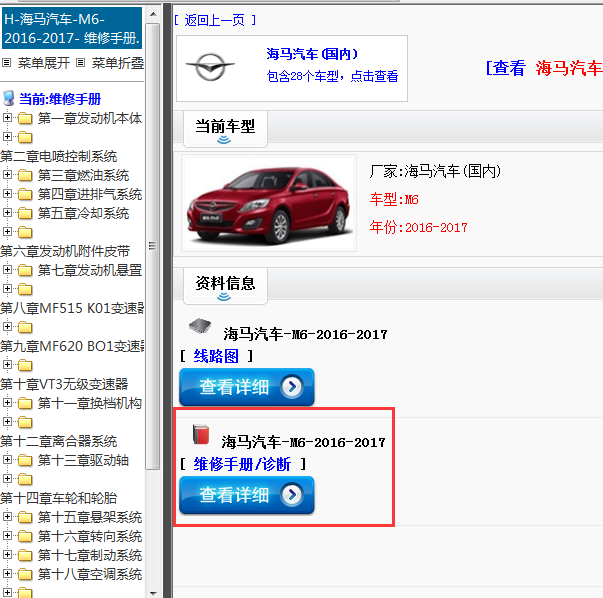This screenshot has height=598, width=603.
Task: Click folder icon of 第七章发动机悬置
Action: [25, 270]
